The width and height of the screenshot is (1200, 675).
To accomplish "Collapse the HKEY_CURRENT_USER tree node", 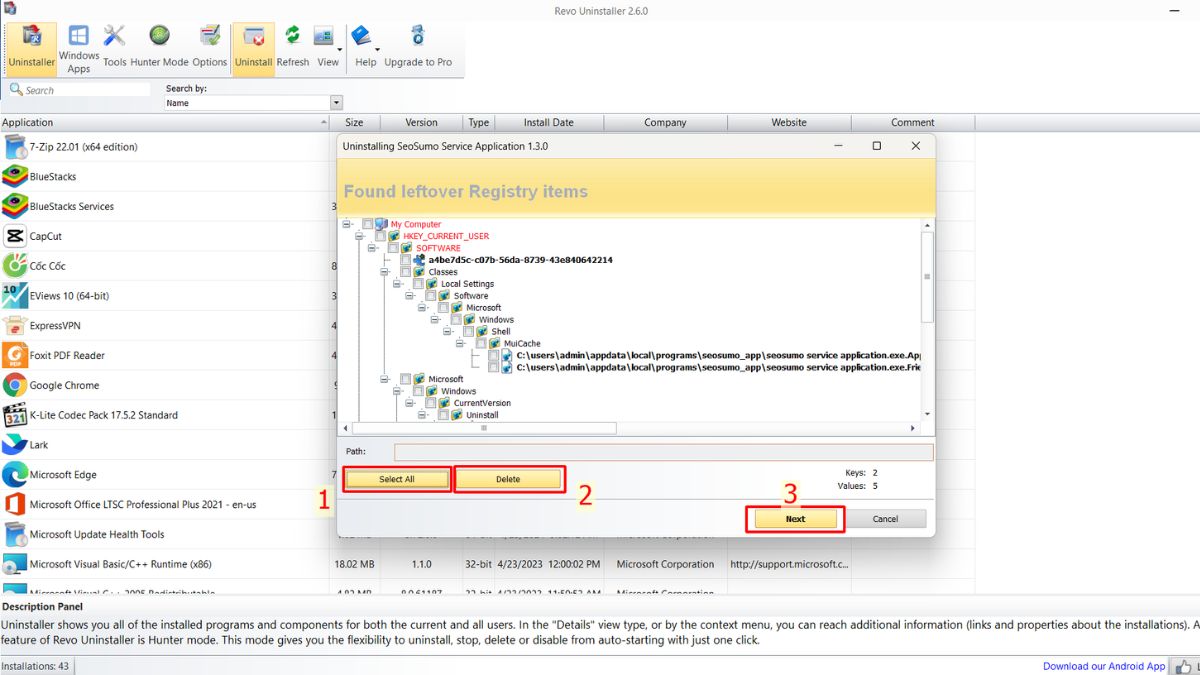I will [x=359, y=236].
